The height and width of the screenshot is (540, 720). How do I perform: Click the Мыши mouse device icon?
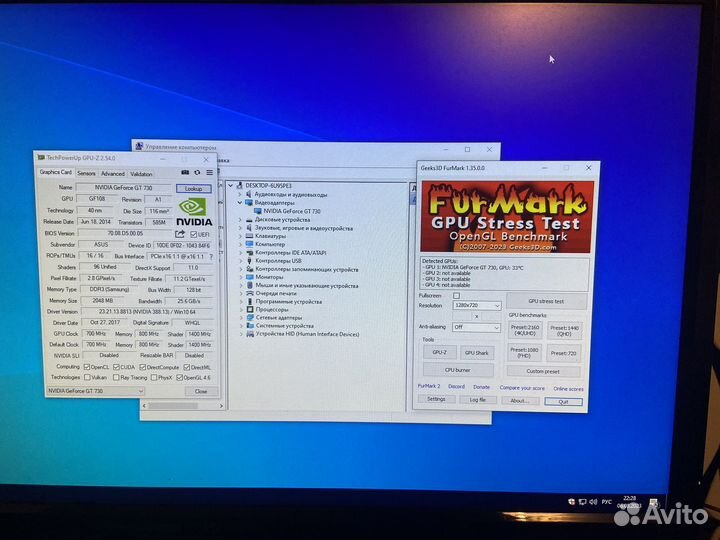[250, 286]
